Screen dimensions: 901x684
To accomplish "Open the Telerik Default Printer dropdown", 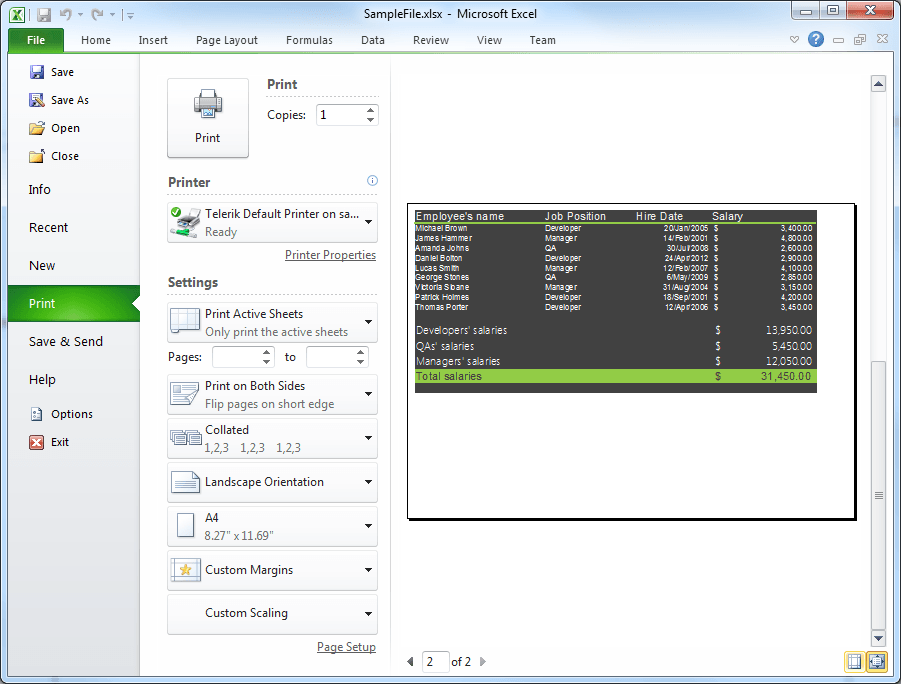I will click(272, 222).
